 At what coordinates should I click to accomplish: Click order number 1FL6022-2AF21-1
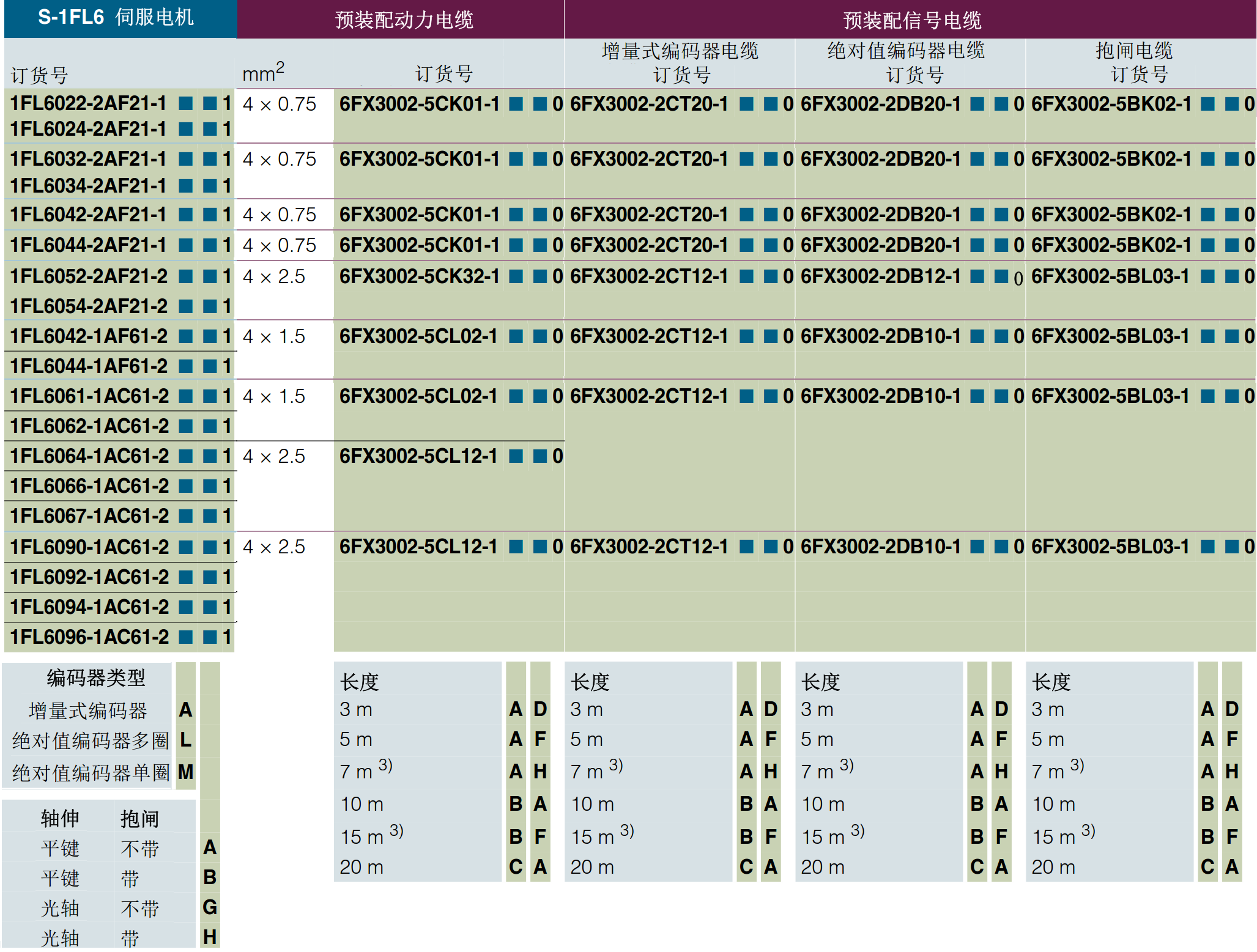89,103
